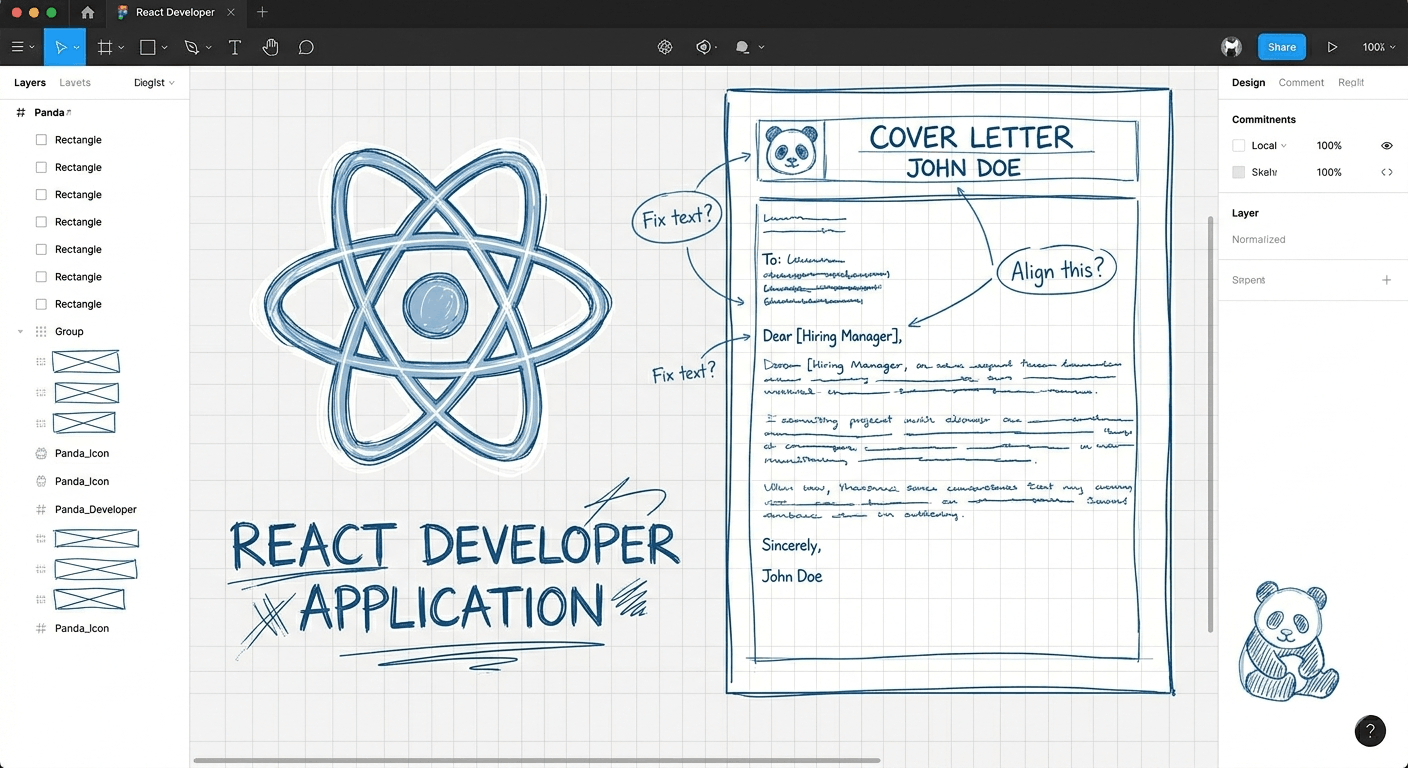Select the Hand tool

[x=270, y=46]
